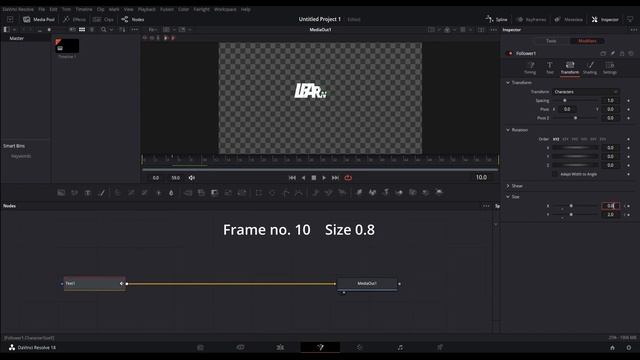Toggle the Inspector panel

[x=605, y=19]
